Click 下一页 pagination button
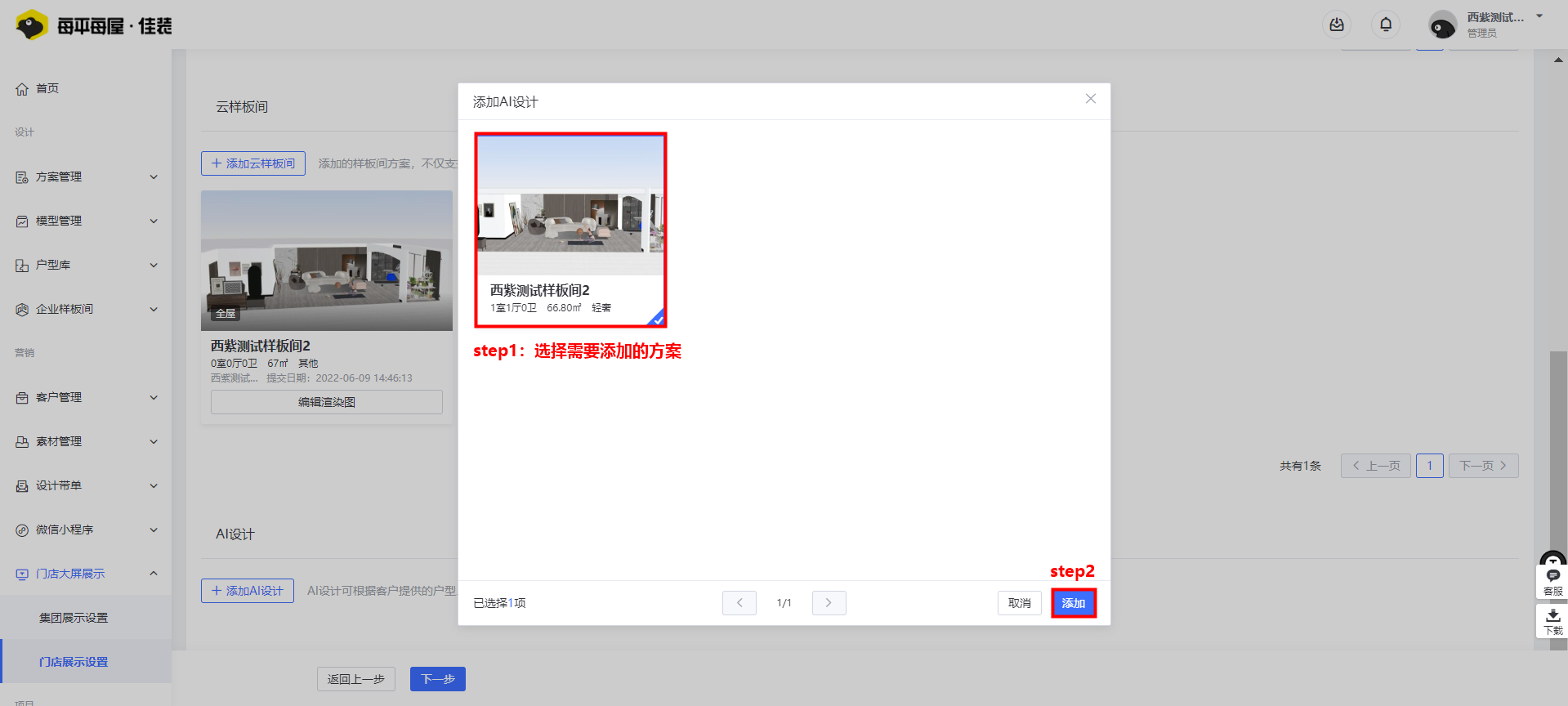 click(x=1484, y=466)
